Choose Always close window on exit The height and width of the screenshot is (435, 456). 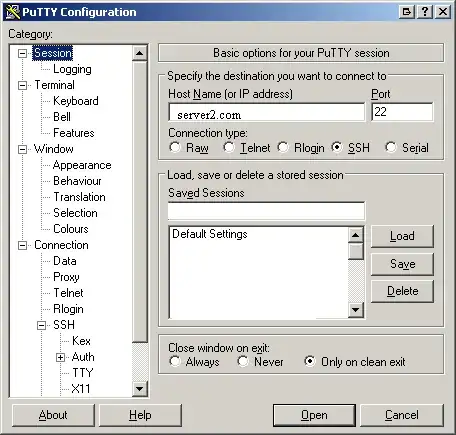[175, 361]
